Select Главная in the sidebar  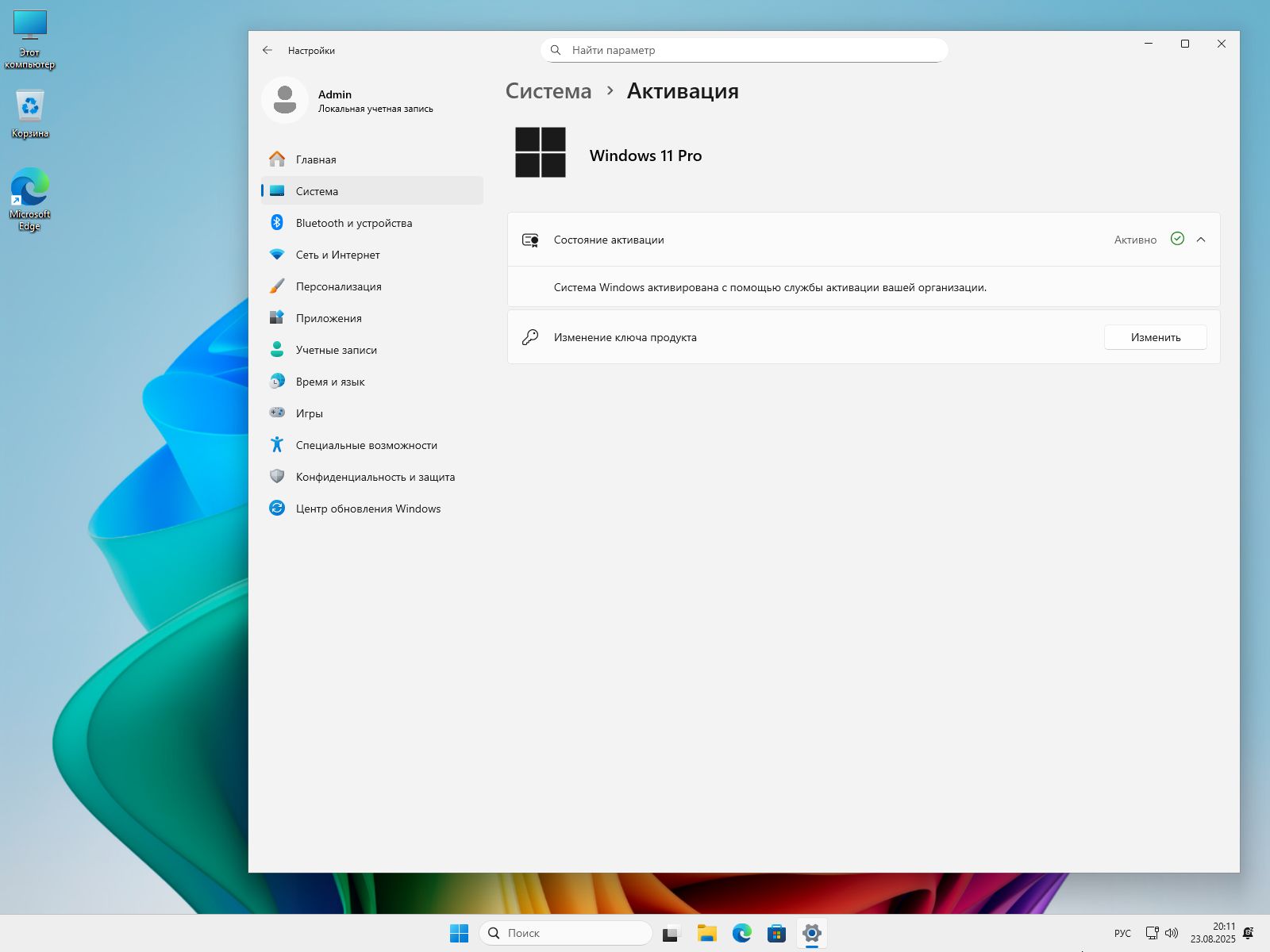tap(371, 159)
